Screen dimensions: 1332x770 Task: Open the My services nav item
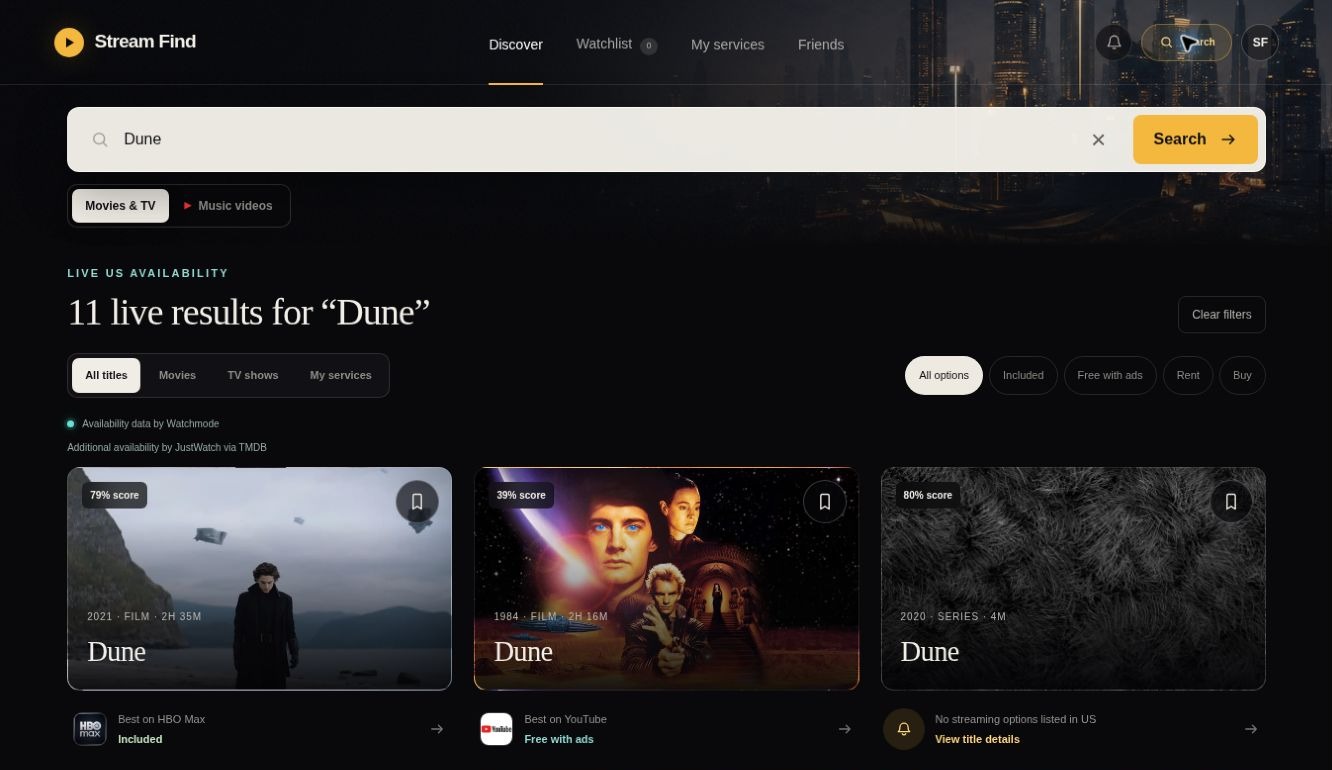click(x=728, y=45)
